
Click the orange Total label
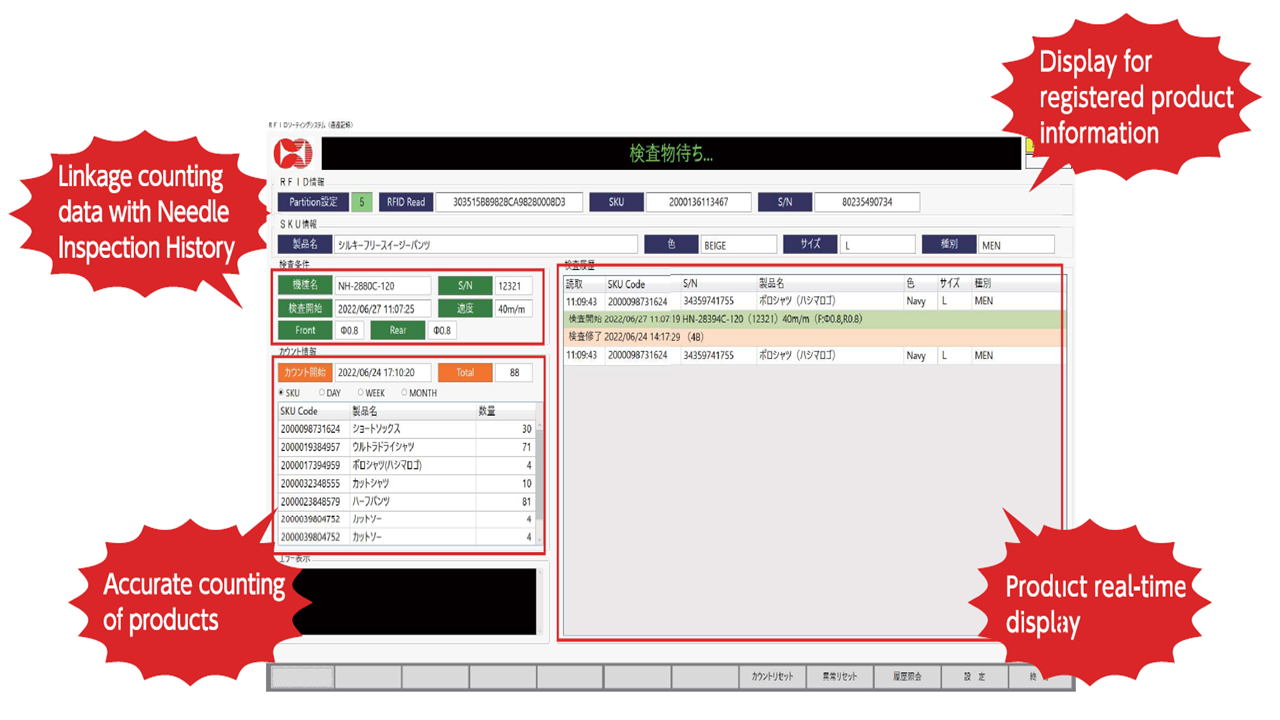tap(465, 372)
